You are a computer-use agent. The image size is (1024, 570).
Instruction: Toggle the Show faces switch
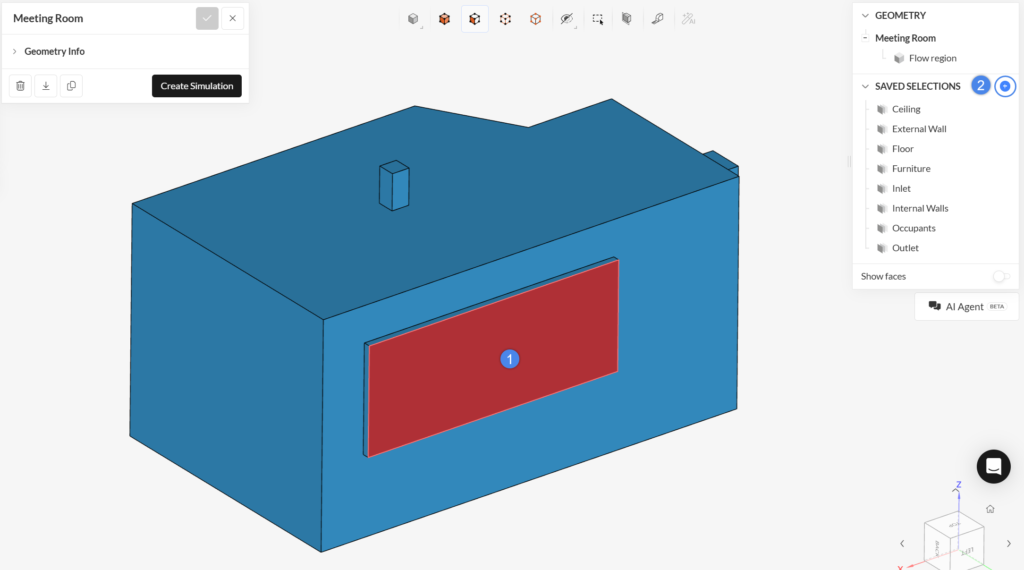click(1000, 276)
